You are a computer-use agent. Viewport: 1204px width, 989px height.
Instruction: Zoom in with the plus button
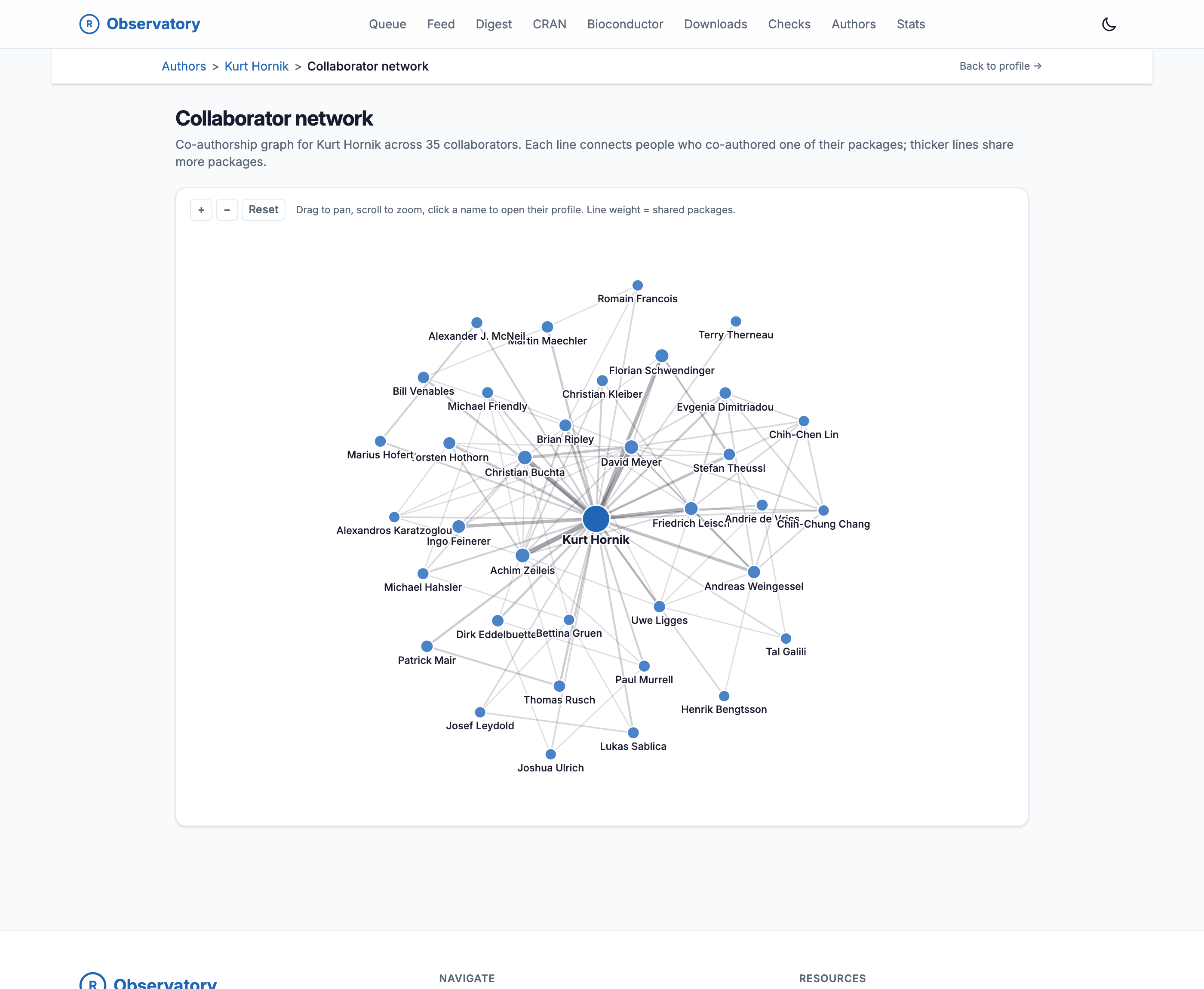[x=201, y=210]
